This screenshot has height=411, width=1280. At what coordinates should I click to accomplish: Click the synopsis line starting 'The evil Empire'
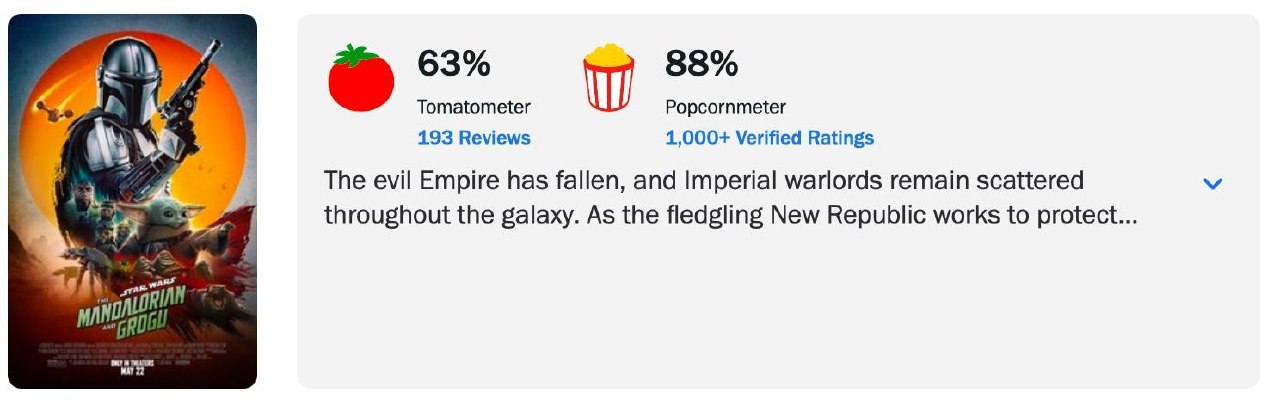point(704,182)
